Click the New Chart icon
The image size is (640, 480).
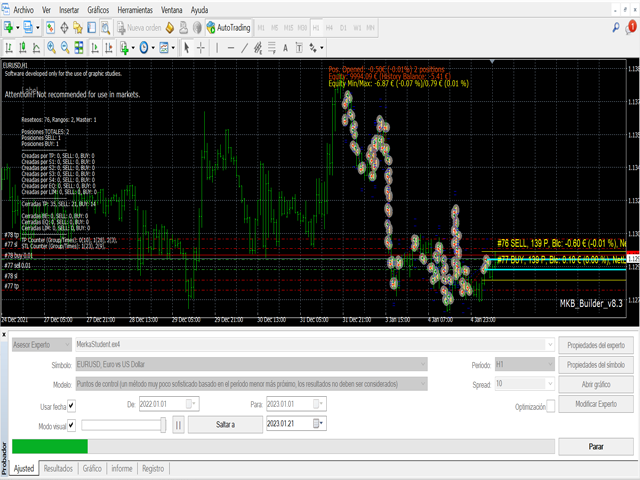[8, 28]
